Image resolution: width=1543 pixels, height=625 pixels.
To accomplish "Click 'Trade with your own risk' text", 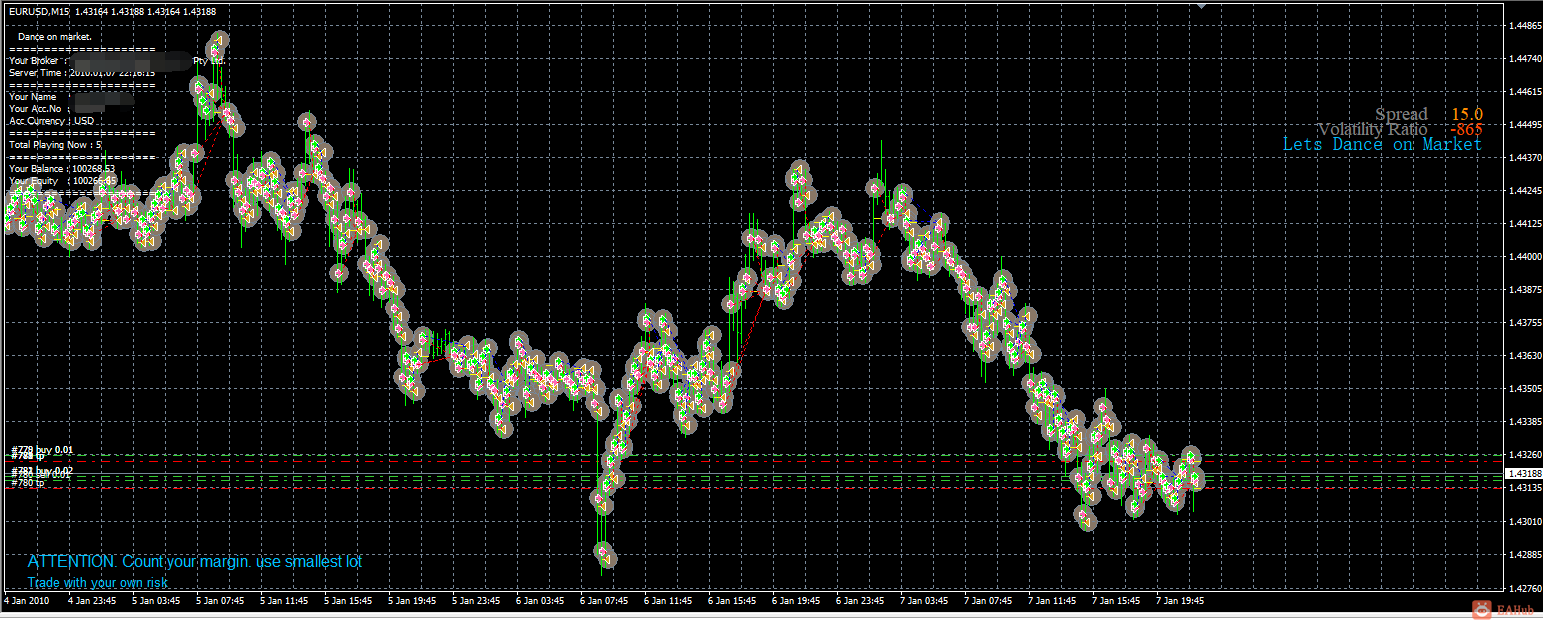I will [98, 582].
